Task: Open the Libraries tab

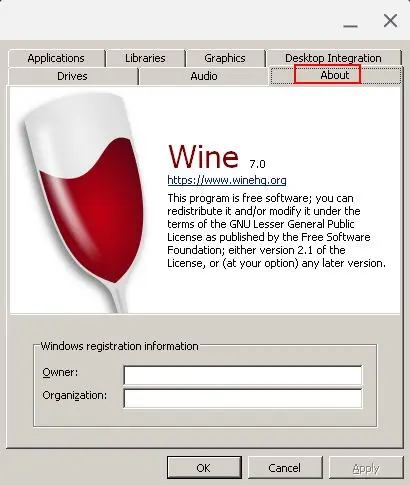Action: pyautogui.click(x=145, y=58)
